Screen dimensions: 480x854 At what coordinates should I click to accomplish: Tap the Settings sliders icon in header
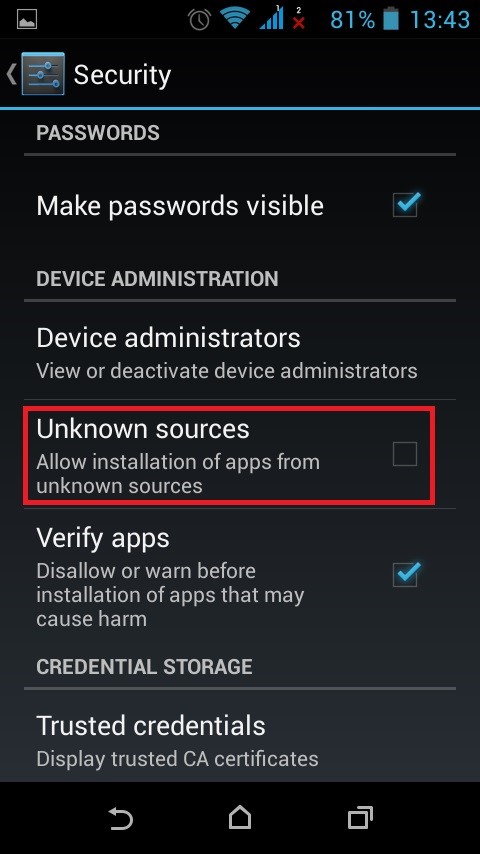click(43, 74)
